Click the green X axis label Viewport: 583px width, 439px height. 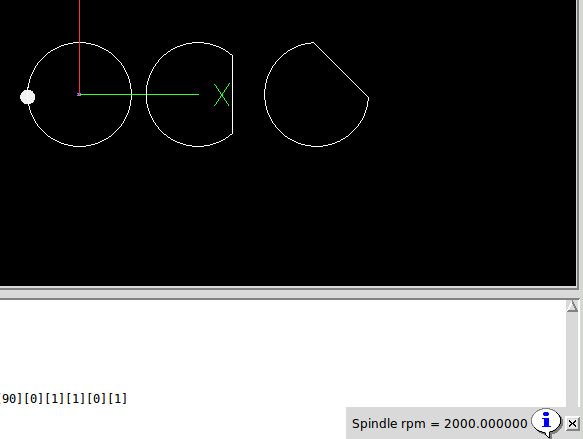pyautogui.click(x=222, y=95)
